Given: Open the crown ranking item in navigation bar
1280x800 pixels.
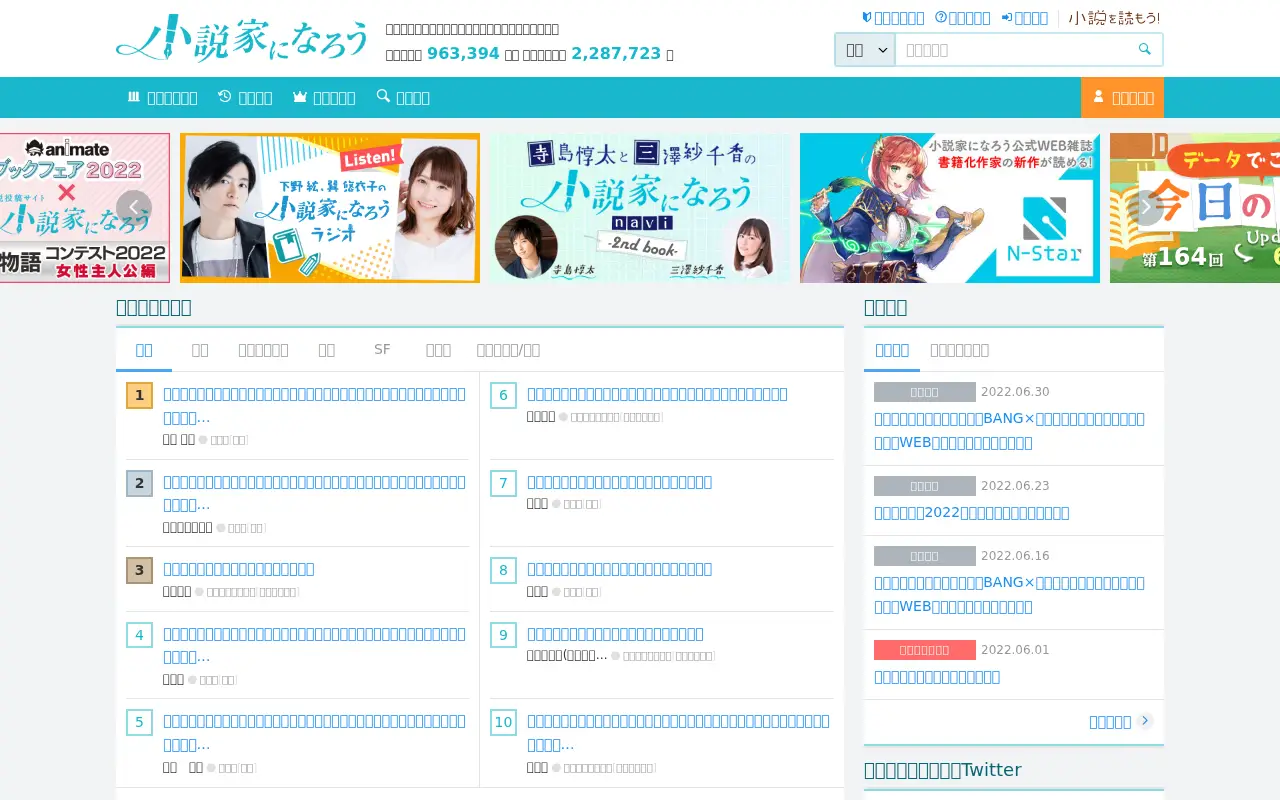Looking at the screenshot, I should (324, 97).
